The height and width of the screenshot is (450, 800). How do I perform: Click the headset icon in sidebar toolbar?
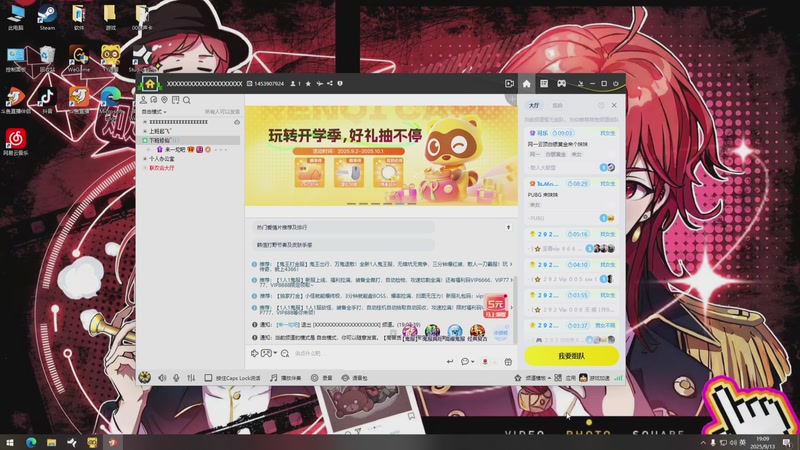point(154,100)
